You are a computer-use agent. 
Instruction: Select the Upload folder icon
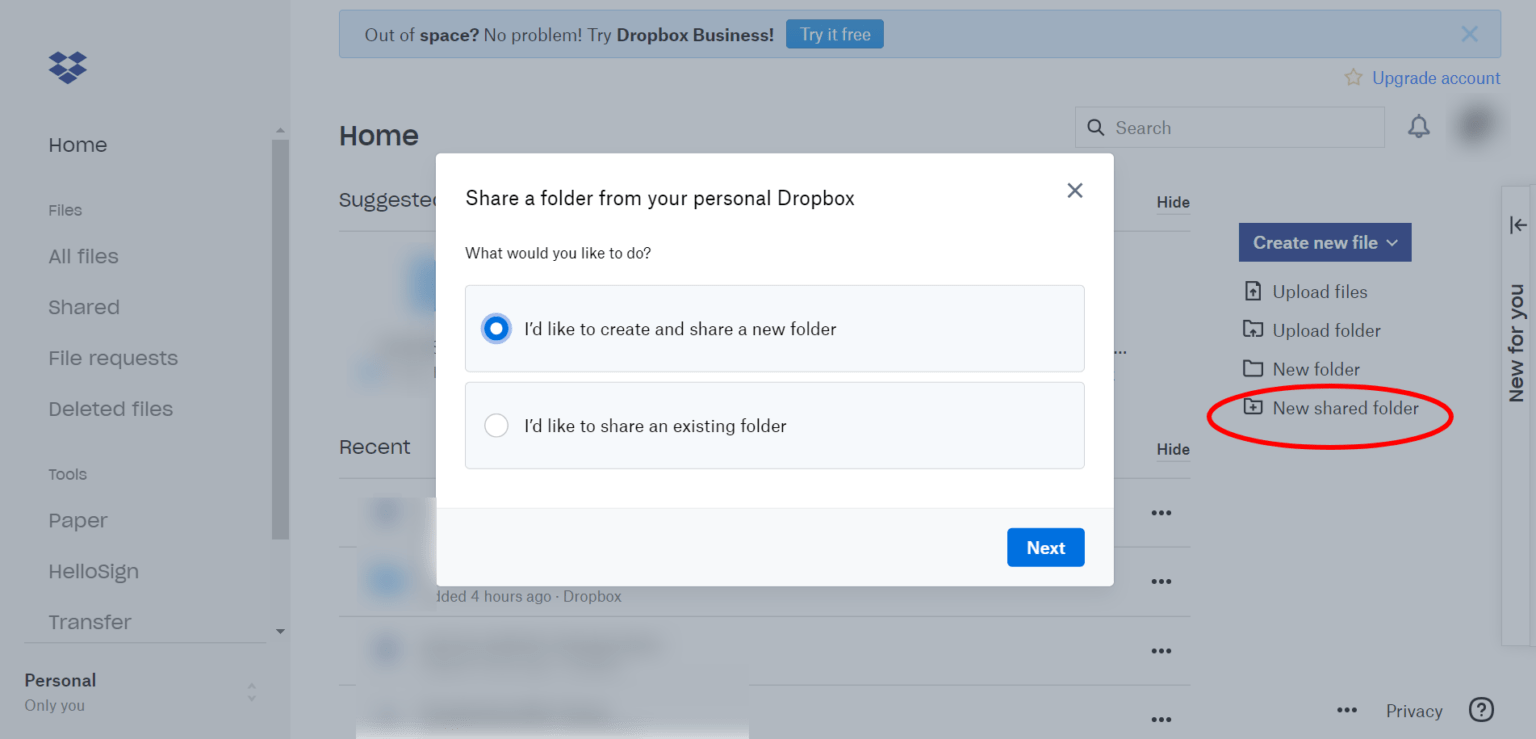[x=1253, y=330]
